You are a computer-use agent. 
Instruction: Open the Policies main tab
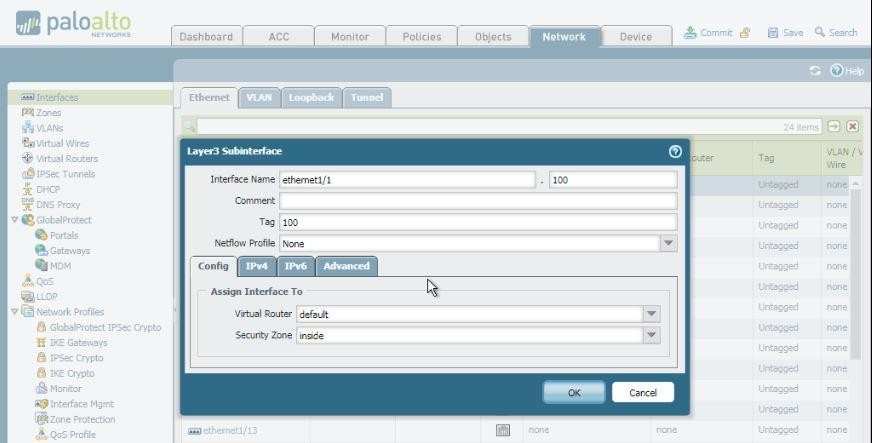pyautogui.click(x=421, y=37)
